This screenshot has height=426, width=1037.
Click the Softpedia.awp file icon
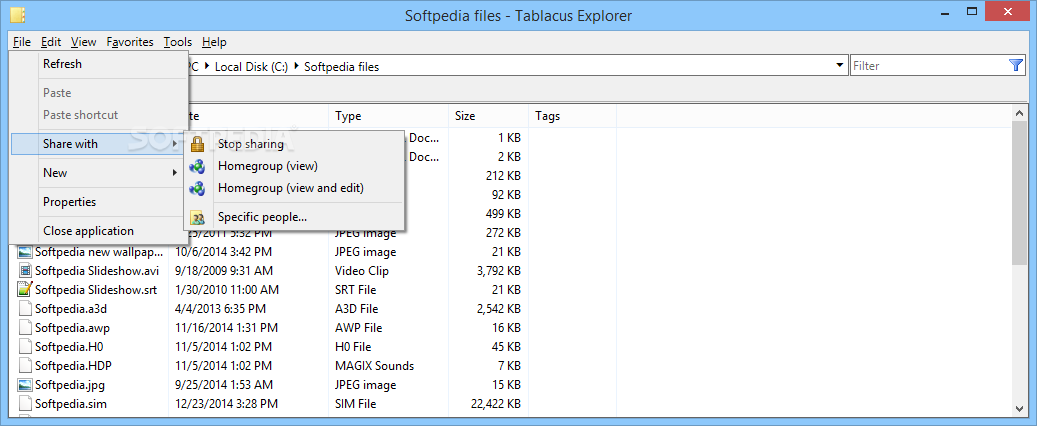click(25, 327)
